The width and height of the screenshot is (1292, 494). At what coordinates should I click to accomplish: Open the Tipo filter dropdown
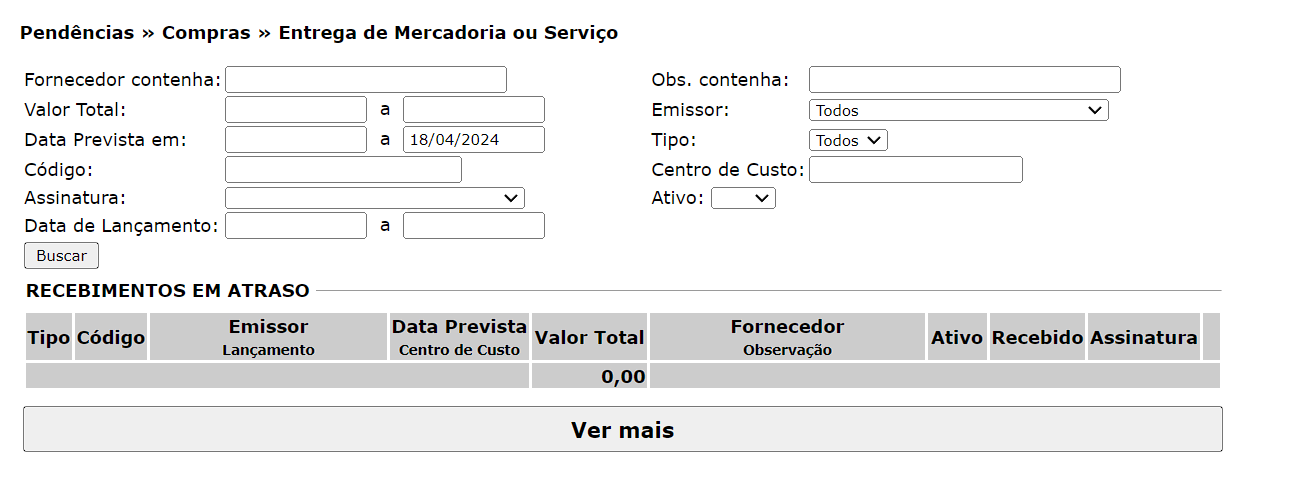click(x=848, y=140)
